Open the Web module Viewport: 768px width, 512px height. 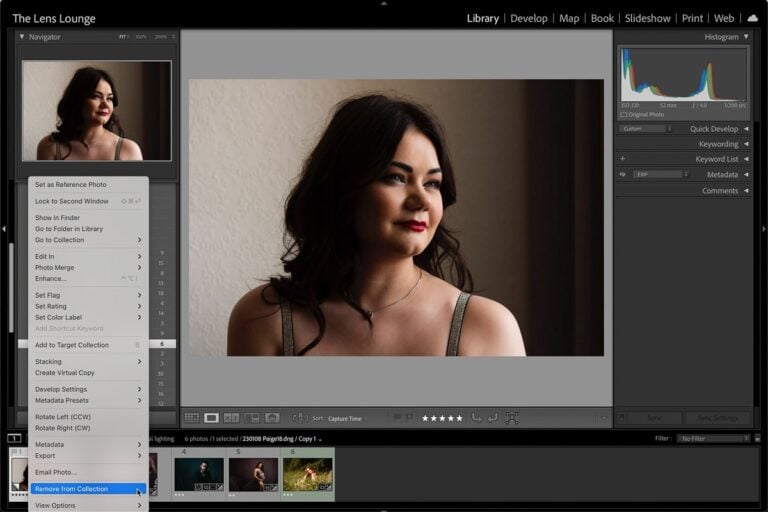pyautogui.click(x=723, y=19)
